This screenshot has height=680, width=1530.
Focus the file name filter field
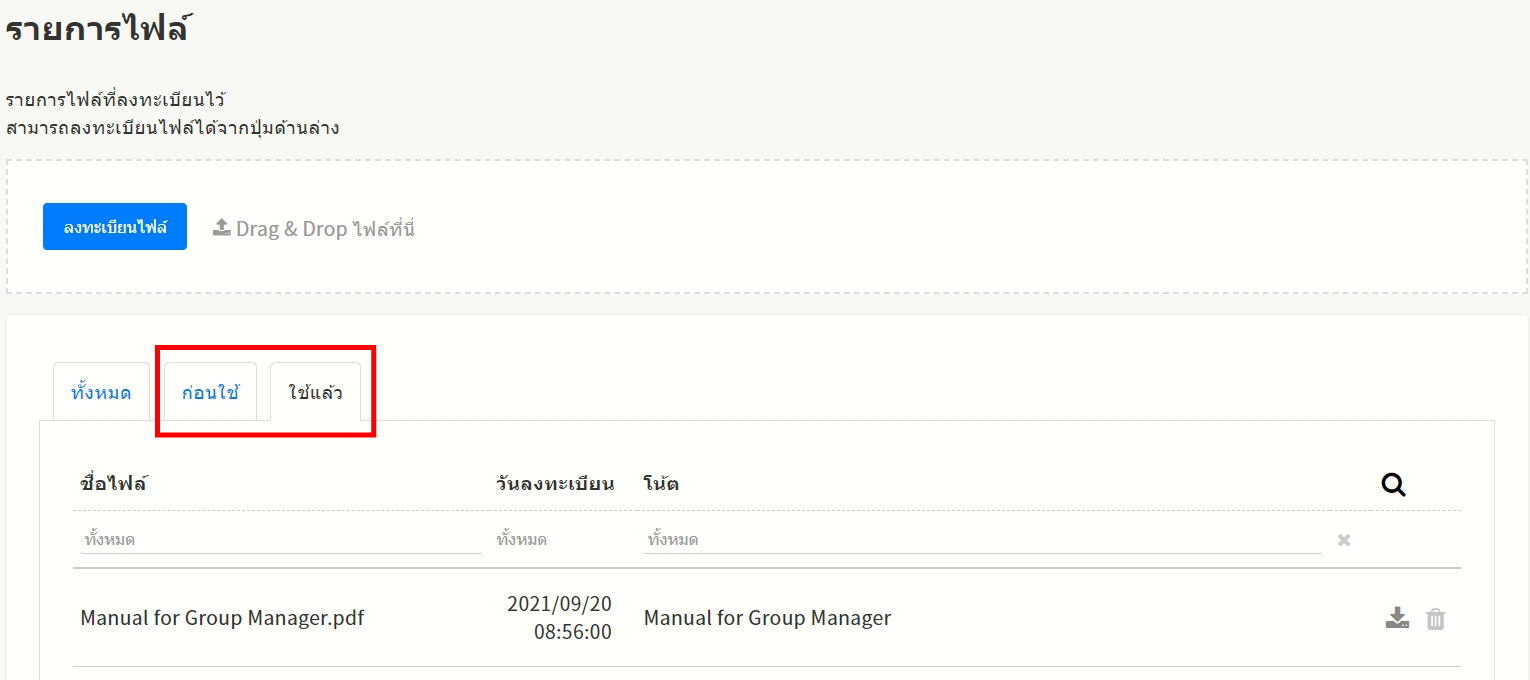point(280,540)
